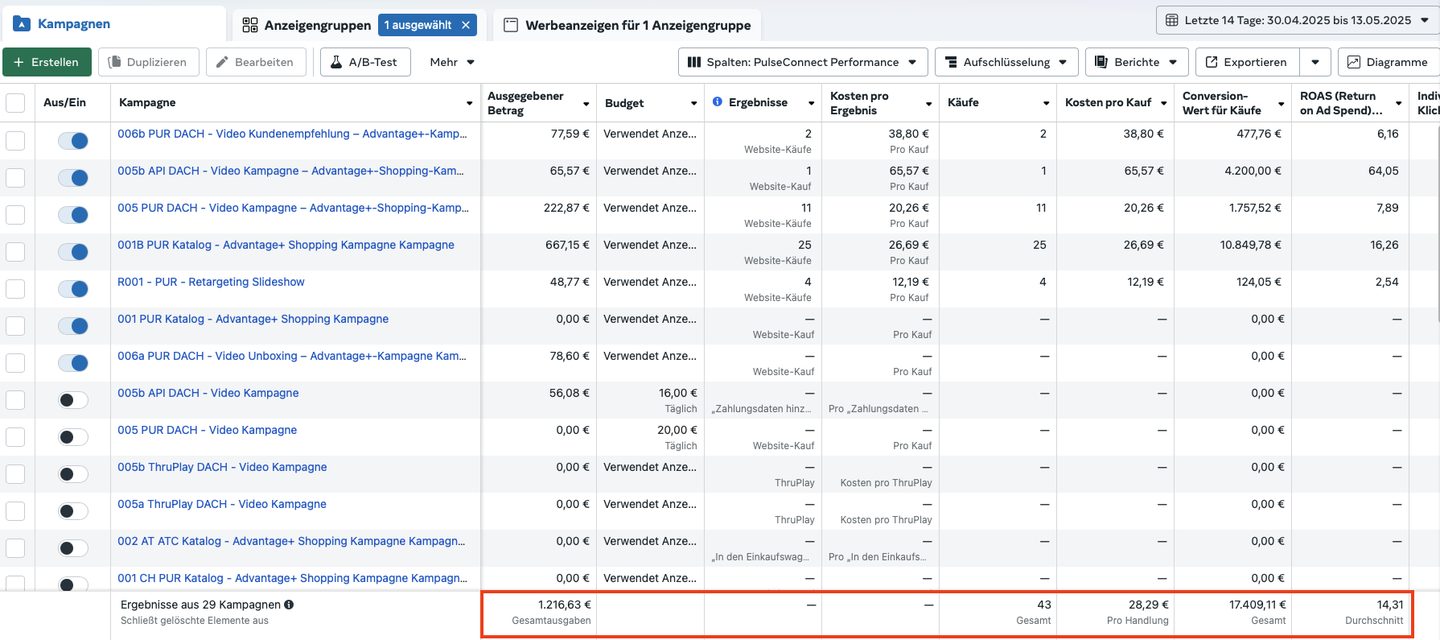Click the 10.849,78 € conversion value cell
The width and height of the screenshot is (1440, 640).
pyautogui.click(x=1250, y=244)
